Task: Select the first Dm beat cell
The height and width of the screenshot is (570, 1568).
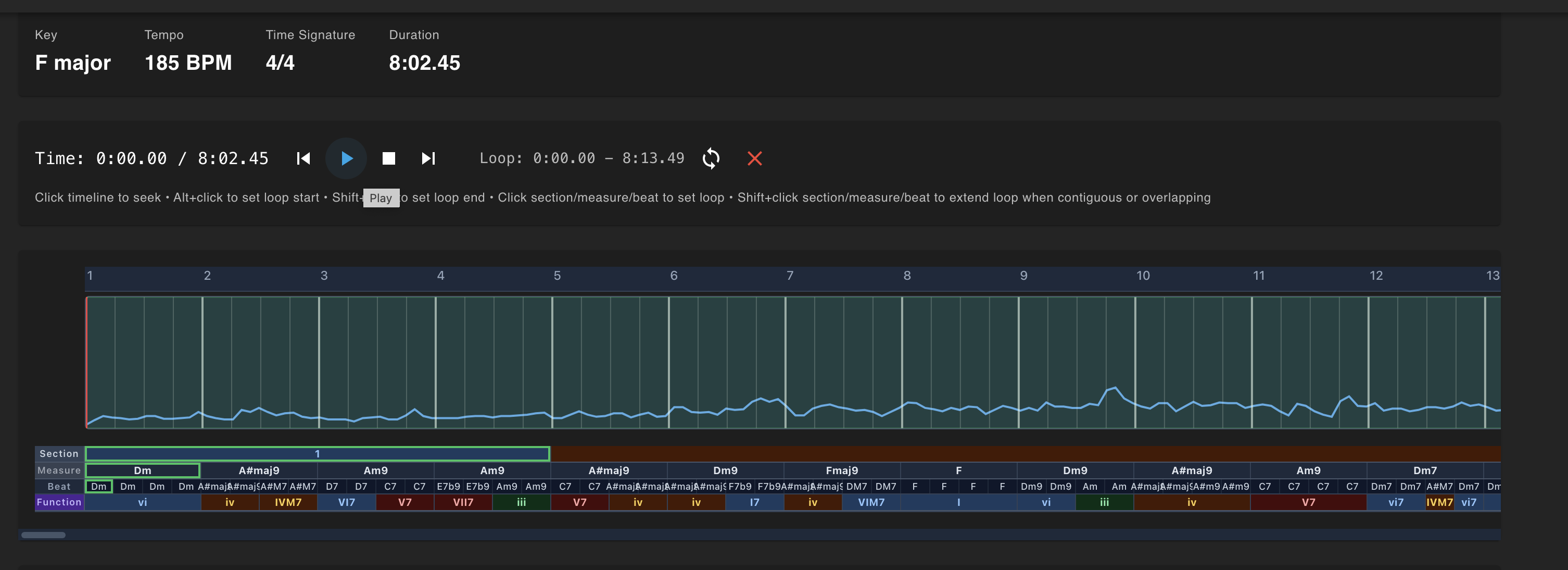Action: 98,487
